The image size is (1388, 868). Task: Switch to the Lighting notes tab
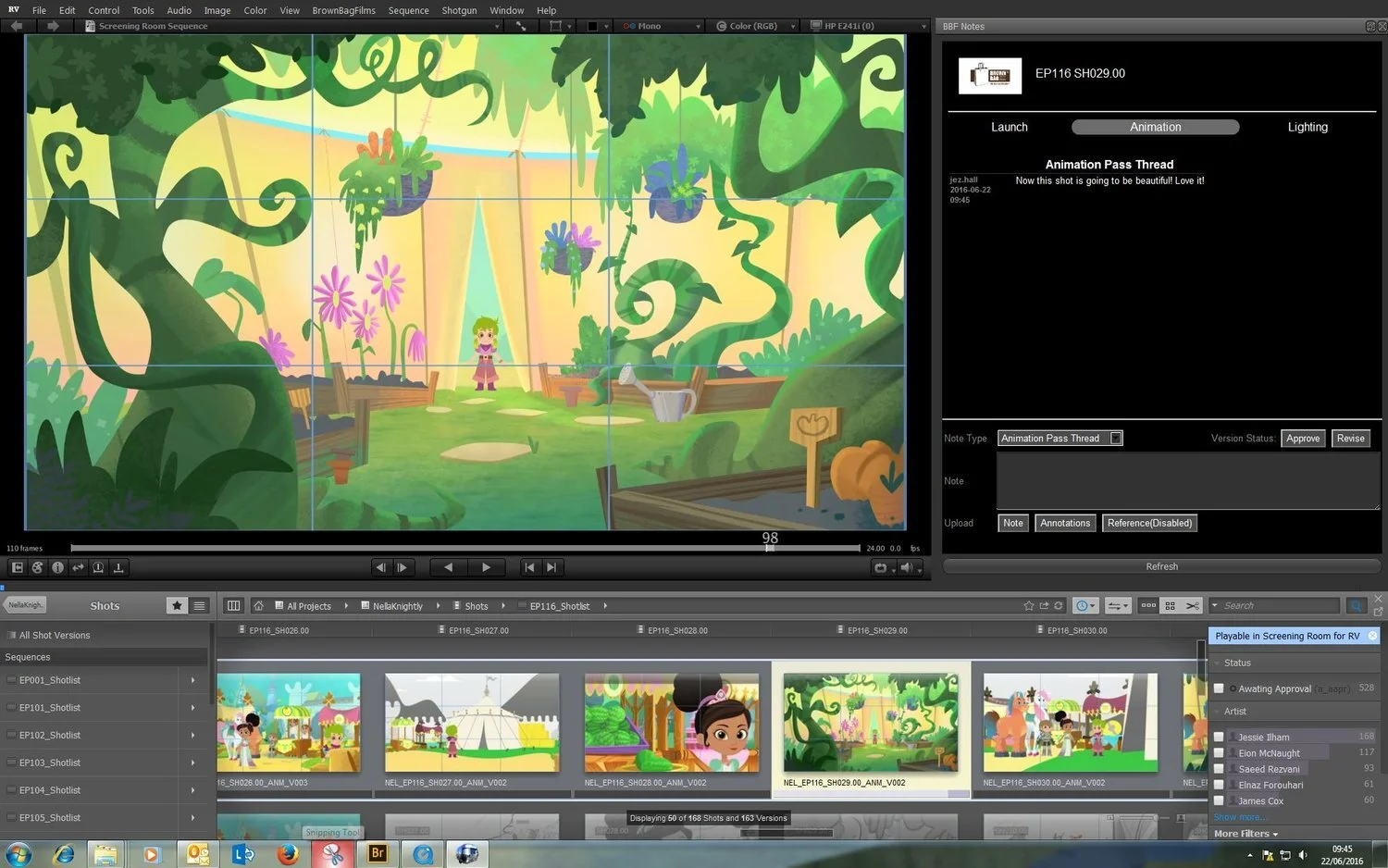[x=1307, y=127]
